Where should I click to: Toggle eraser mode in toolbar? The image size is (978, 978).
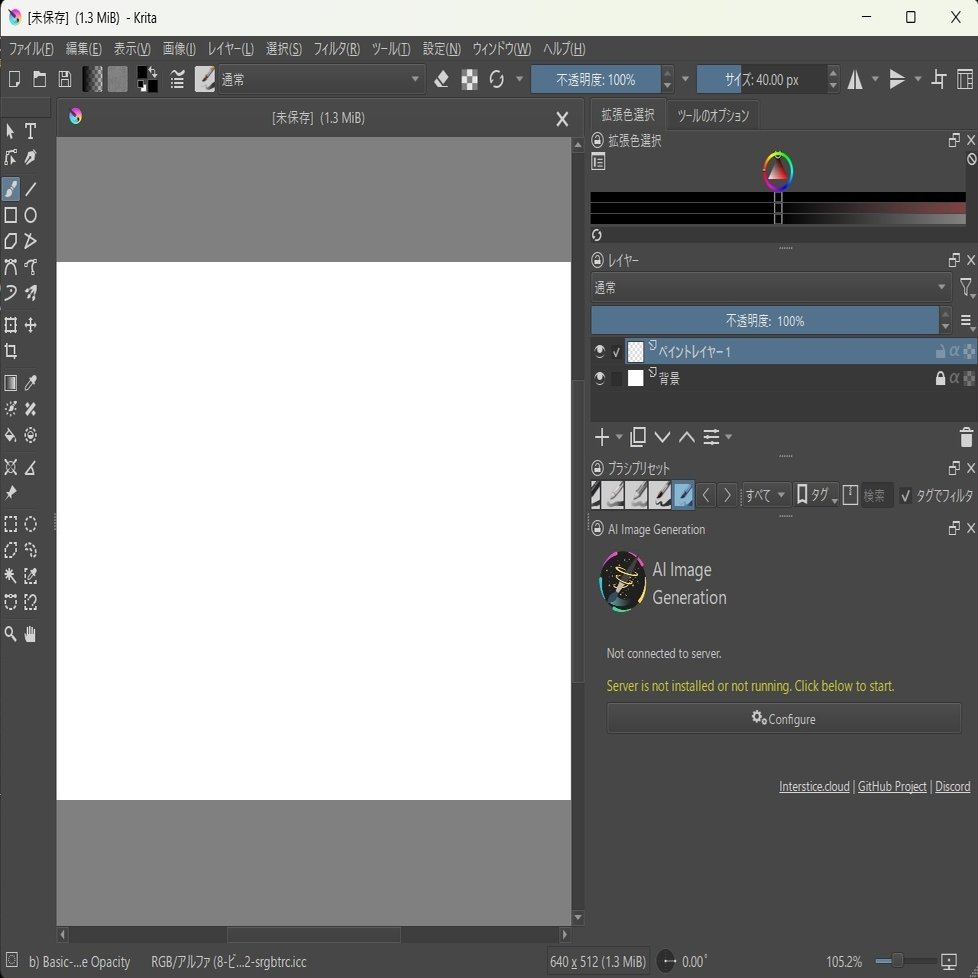442,79
